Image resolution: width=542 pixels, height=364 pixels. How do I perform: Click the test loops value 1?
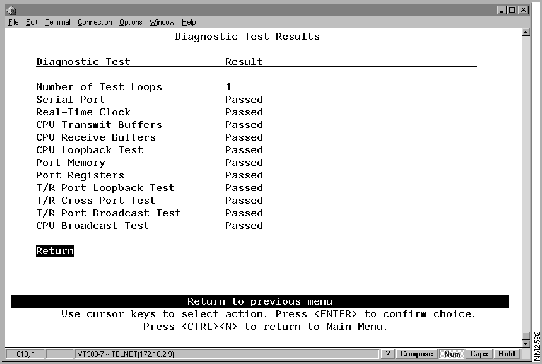click(228, 87)
